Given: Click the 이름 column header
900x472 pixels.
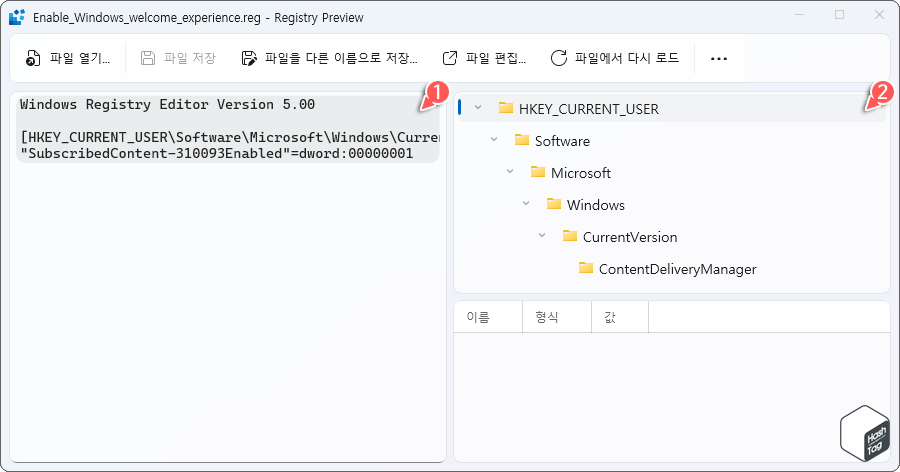Looking at the screenshot, I should click(x=488, y=317).
